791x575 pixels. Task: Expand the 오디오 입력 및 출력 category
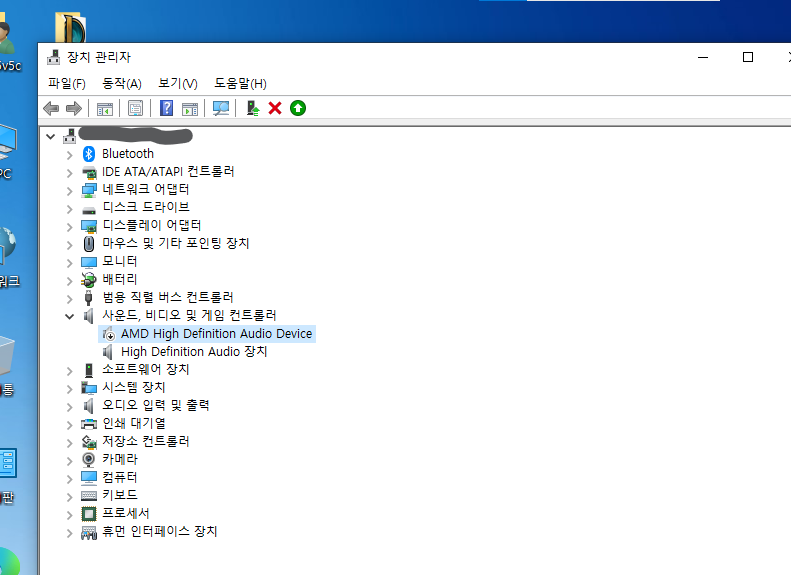(x=70, y=407)
